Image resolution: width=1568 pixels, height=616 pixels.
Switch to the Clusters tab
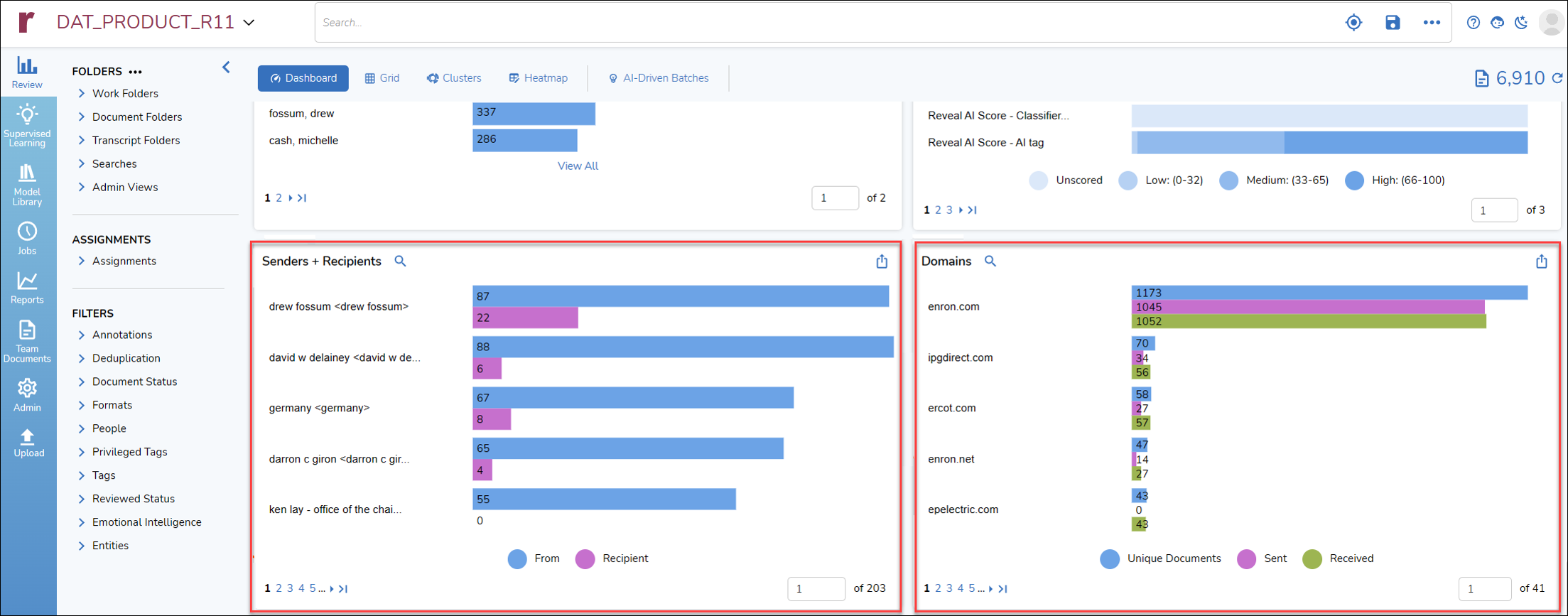454,78
